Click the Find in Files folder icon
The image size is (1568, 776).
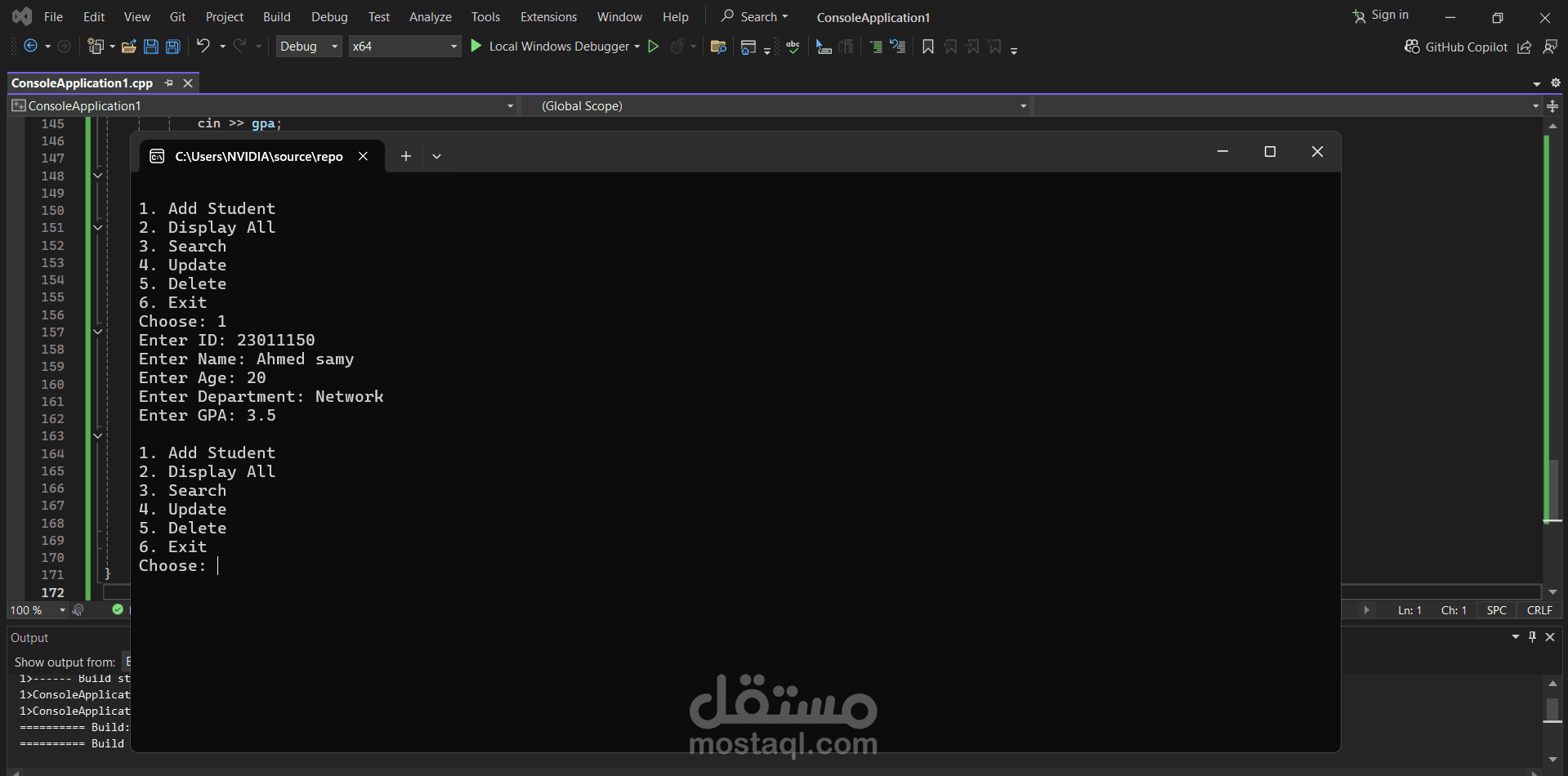(719, 47)
